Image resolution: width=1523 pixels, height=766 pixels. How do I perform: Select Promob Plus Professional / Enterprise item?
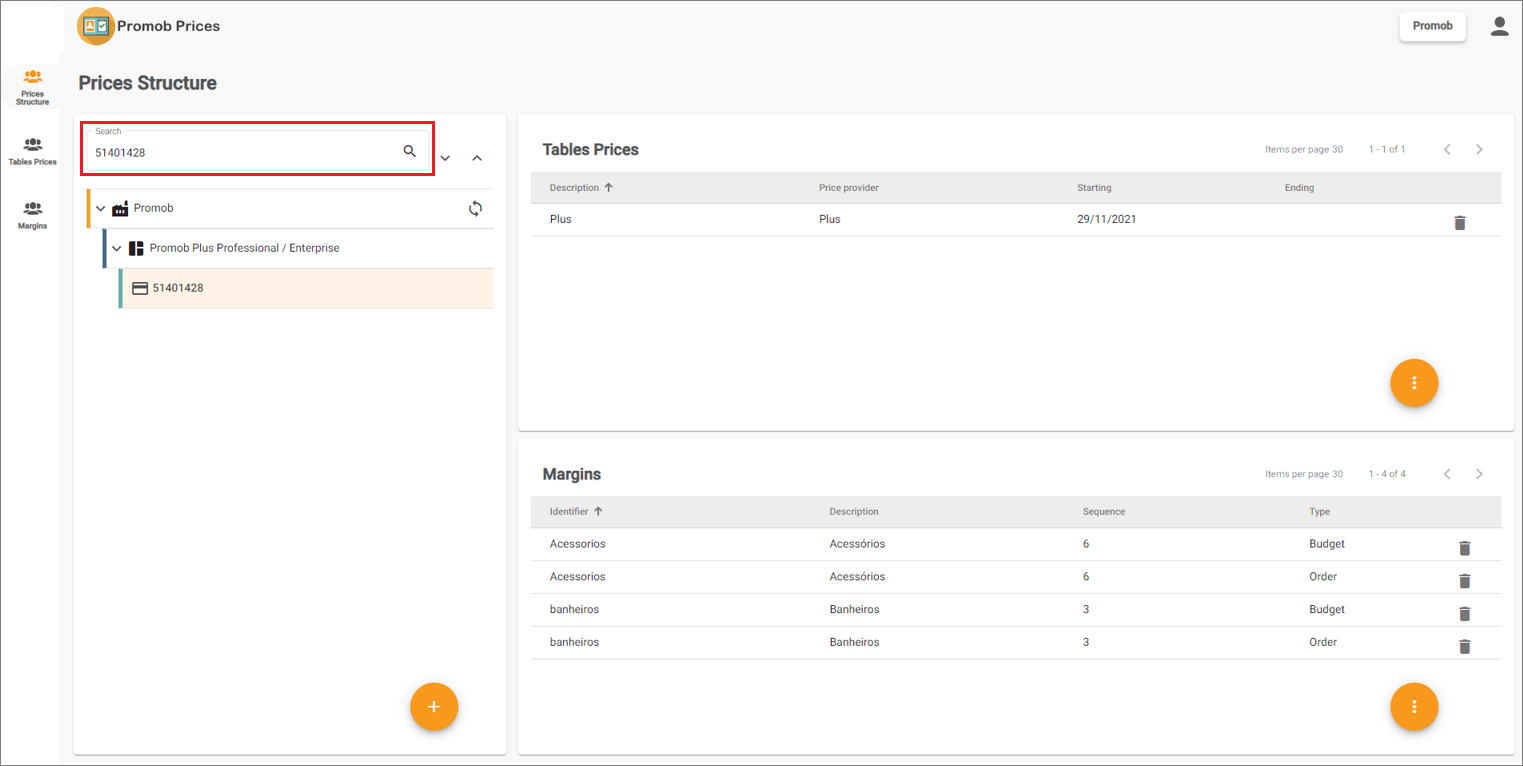(x=298, y=248)
